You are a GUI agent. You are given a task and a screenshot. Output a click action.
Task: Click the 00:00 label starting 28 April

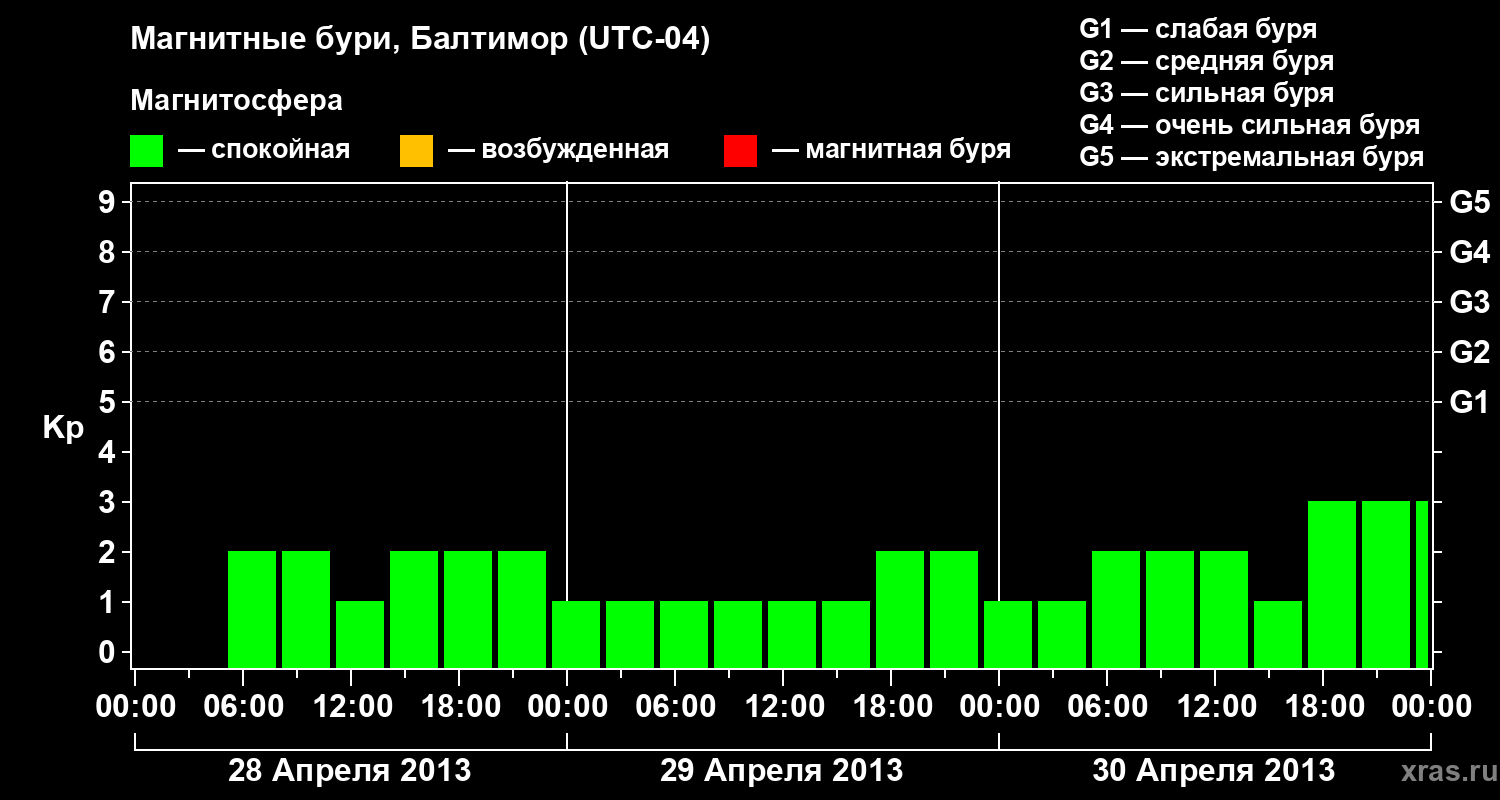click(x=134, y=707)
